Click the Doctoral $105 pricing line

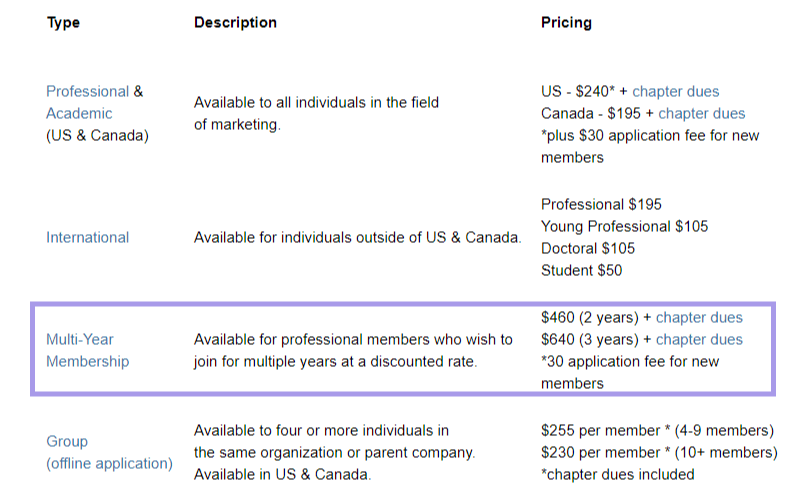pos(588,249)
